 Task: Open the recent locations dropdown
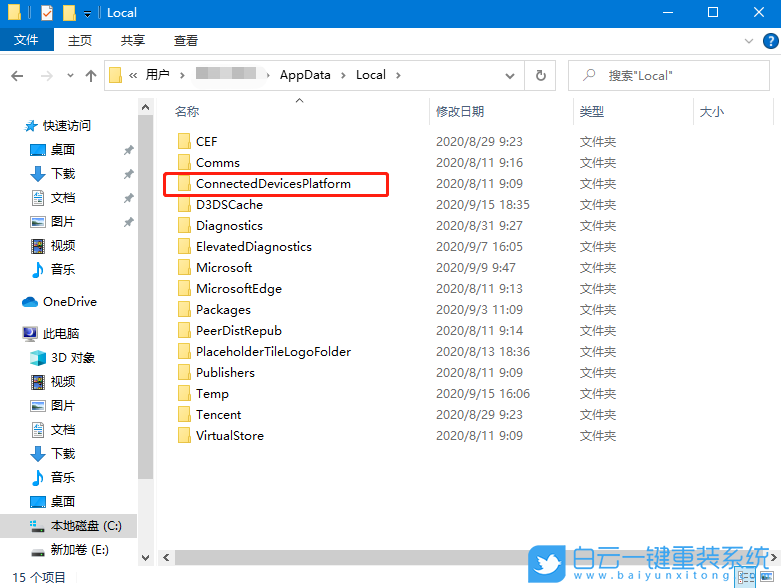[x=70, y=76]
